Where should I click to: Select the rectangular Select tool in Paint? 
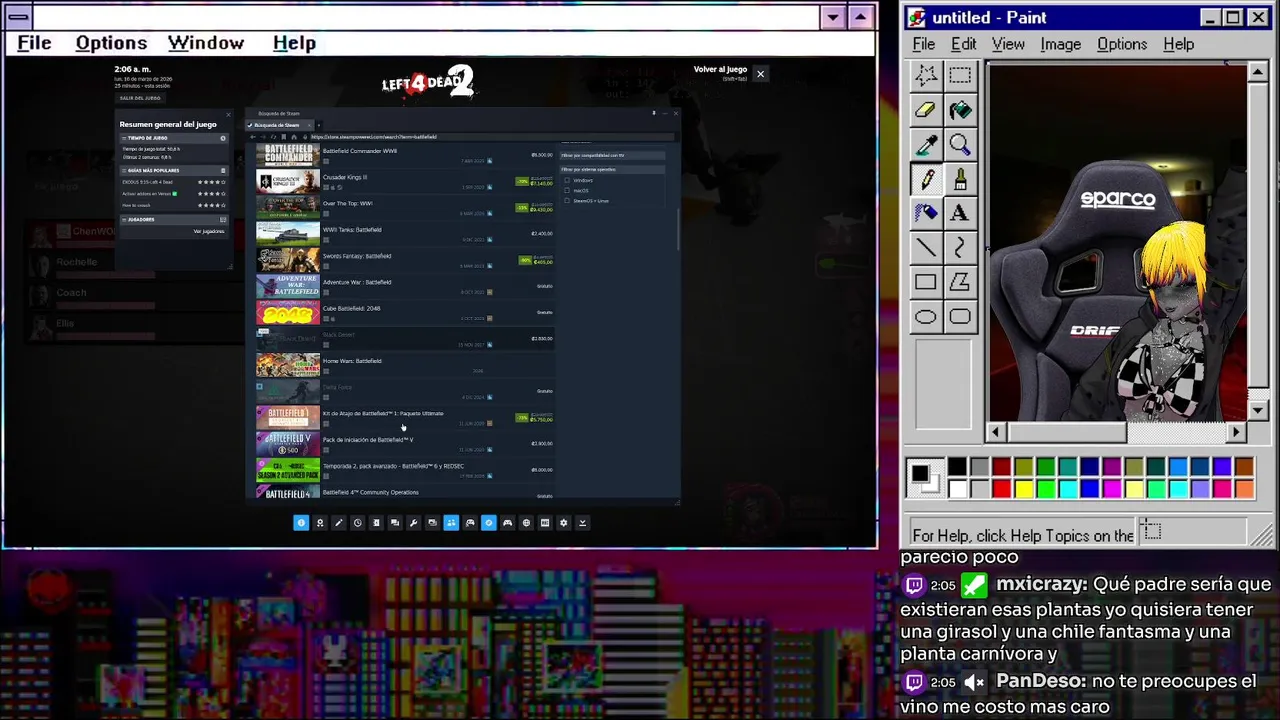[x=960, y=76]
